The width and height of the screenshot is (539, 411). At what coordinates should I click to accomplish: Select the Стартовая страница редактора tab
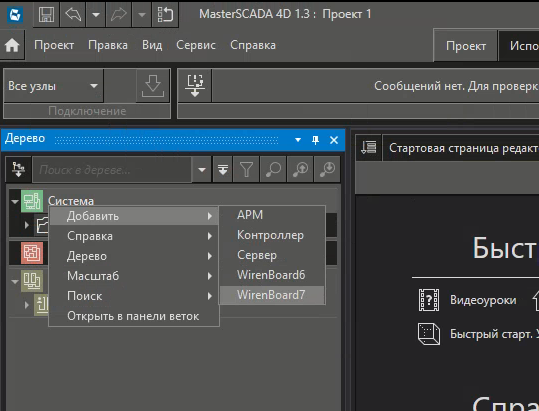pos(461,148)
